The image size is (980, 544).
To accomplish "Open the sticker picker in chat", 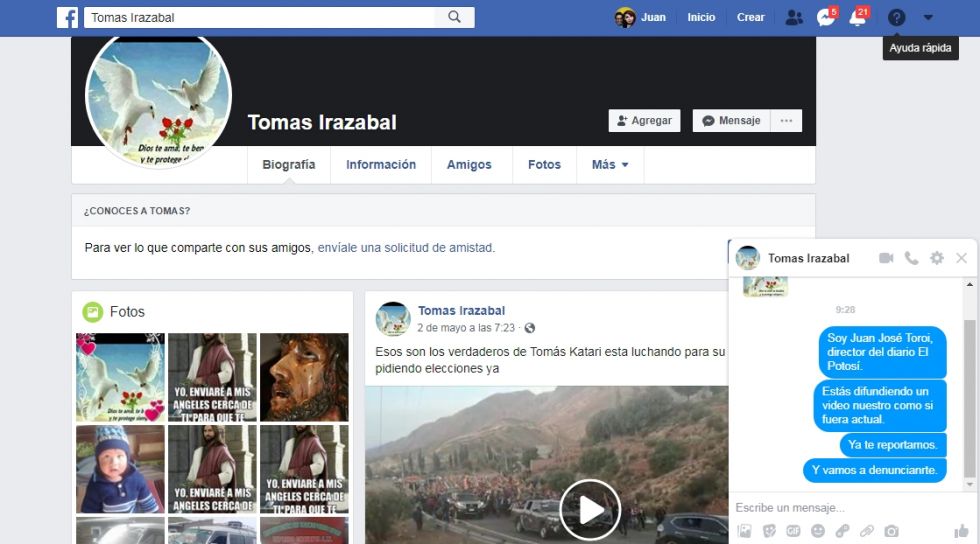I will tap(769, 531).
